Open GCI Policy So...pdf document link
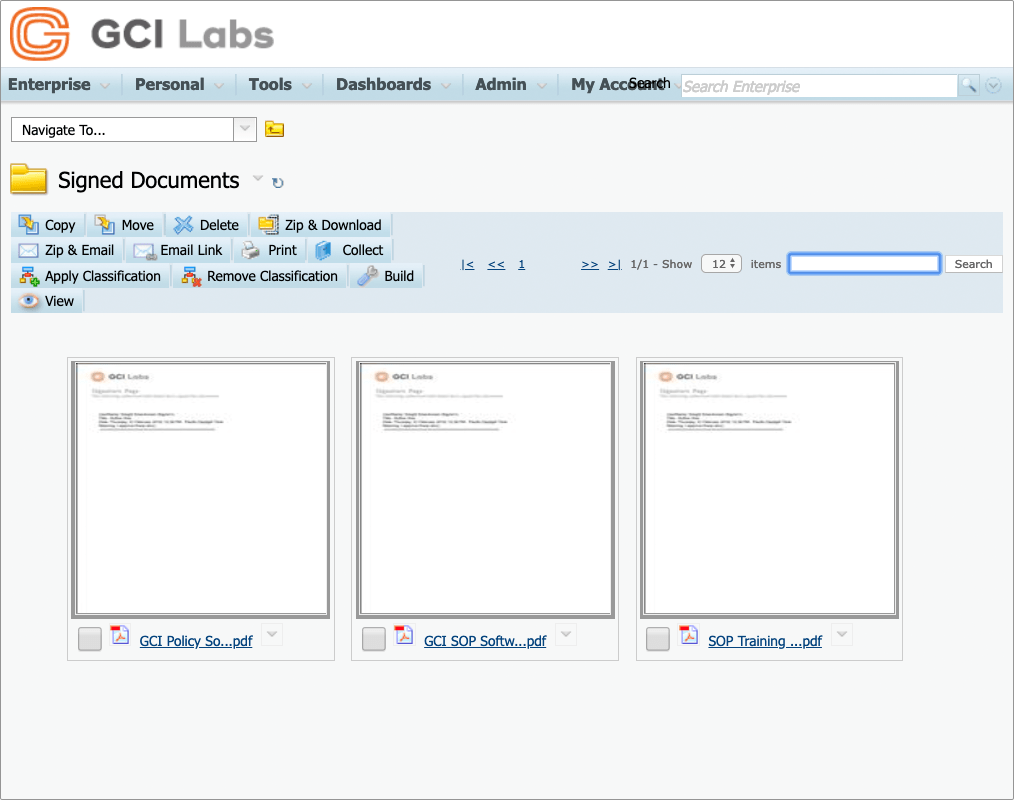Image resolution: width=1014 pixels, height=800 pixels. tap(196, 641)
